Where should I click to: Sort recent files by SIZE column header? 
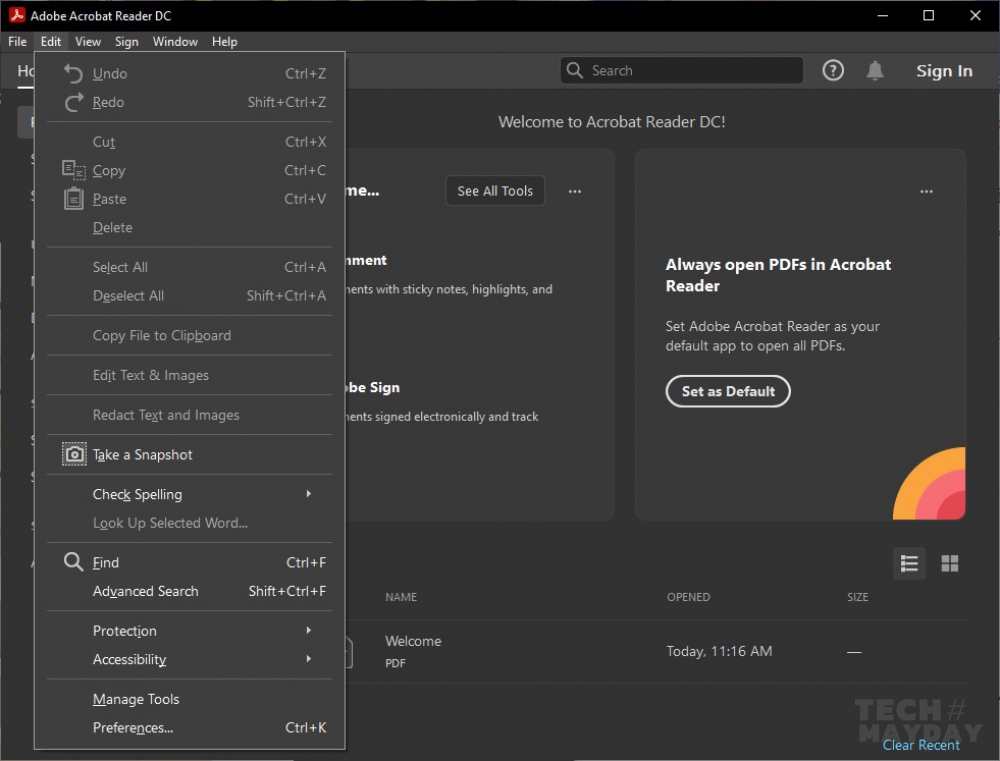point(858,596)
